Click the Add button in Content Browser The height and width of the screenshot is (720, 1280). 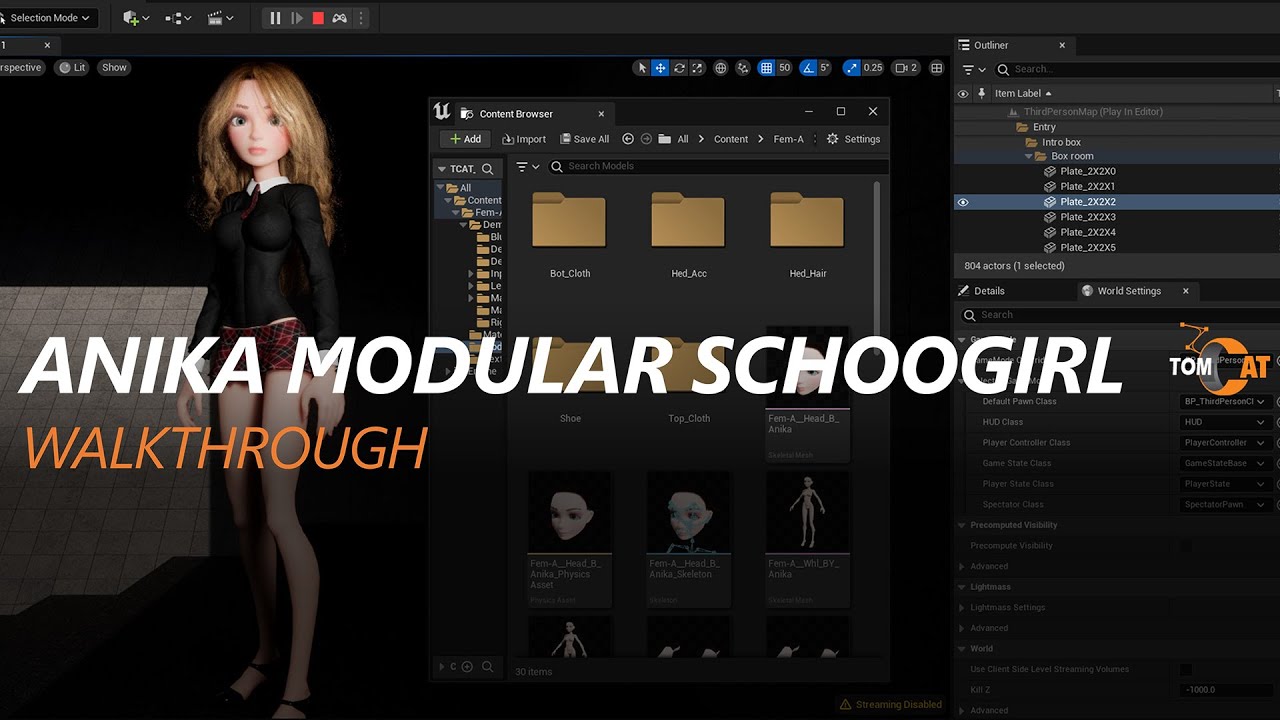click(466, 139)
